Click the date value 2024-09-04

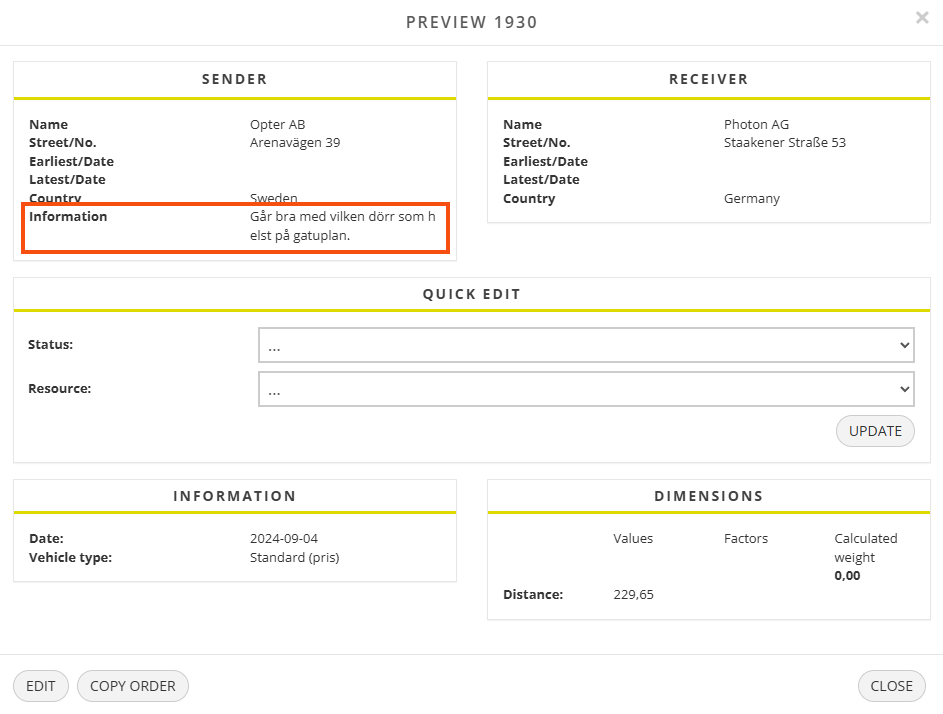284,539
